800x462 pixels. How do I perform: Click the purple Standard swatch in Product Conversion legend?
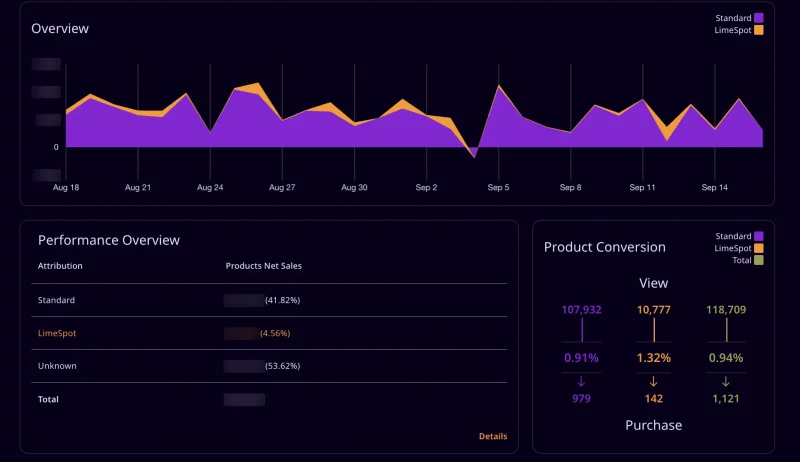click(x=759, y=236)
